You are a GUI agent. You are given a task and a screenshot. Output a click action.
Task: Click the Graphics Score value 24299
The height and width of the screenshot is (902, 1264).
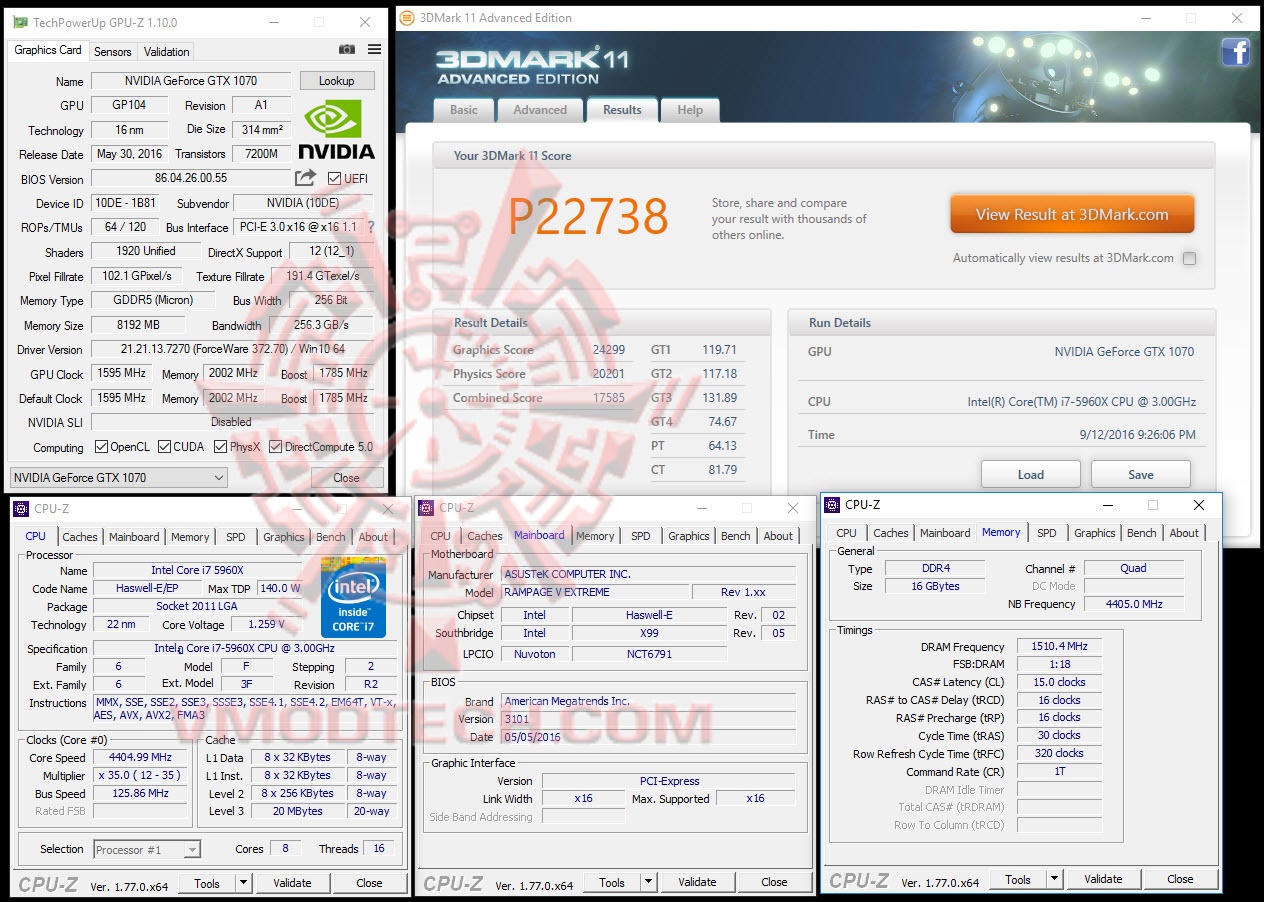pyautogui.click(x=609, y=350)
